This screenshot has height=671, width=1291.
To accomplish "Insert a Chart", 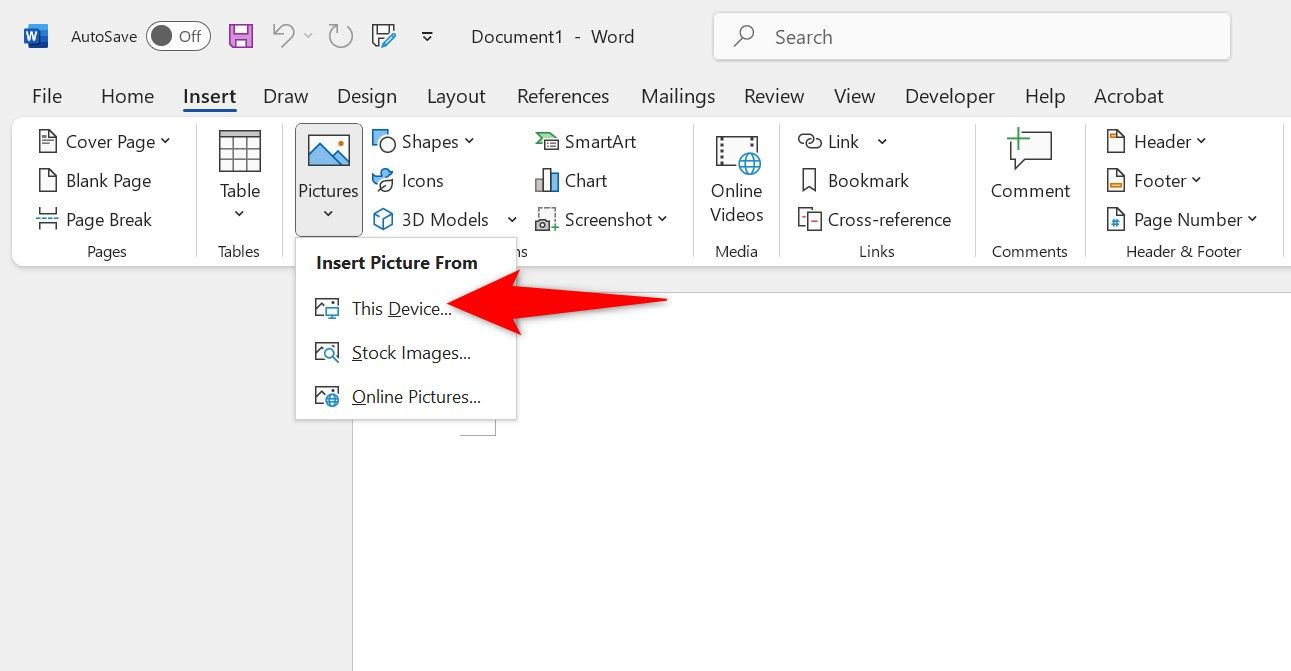I will [572, 180].
